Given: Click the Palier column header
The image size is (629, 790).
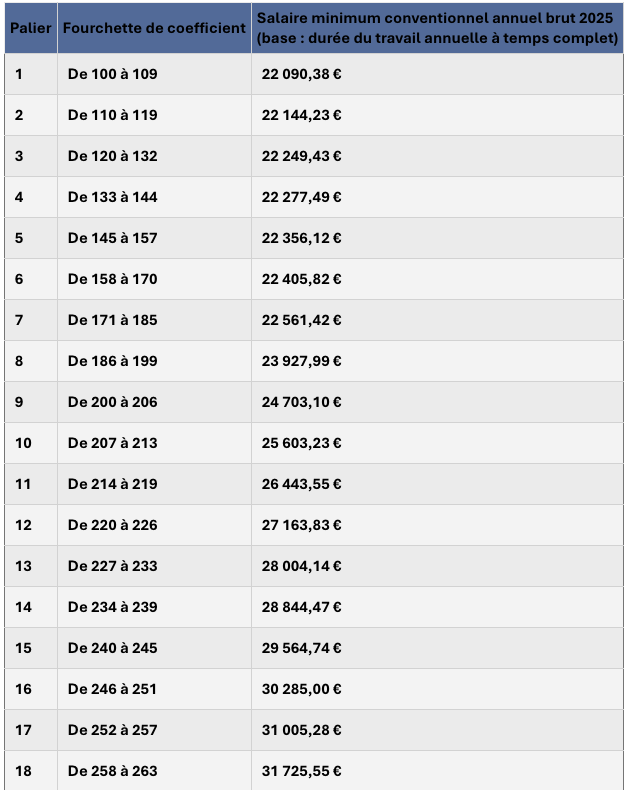Looking at the screenshot, I should point(30,28).
